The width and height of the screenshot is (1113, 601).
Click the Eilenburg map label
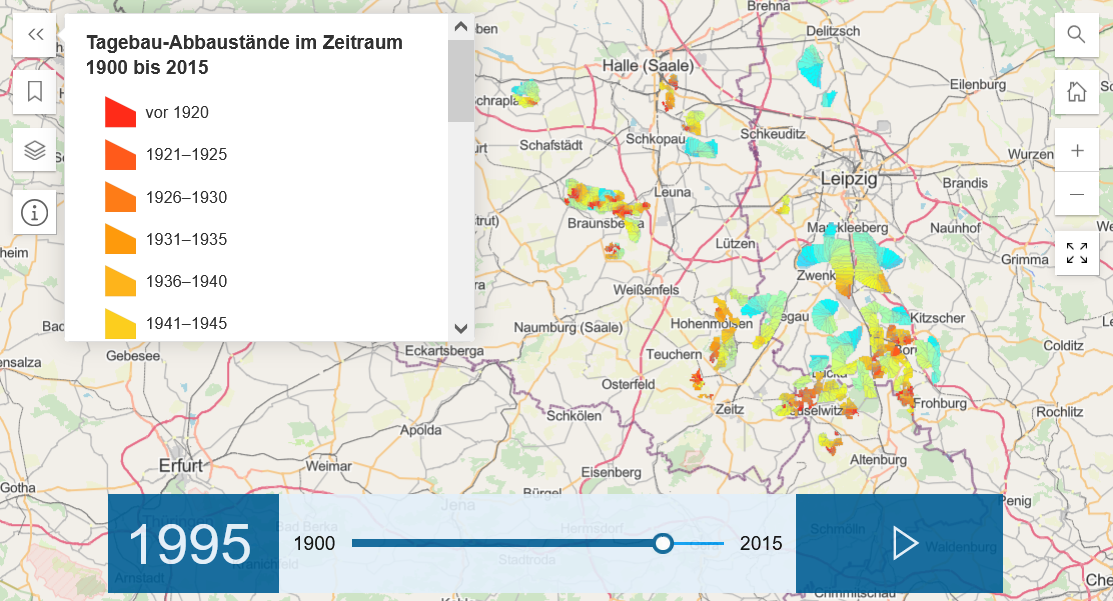point(978,84)
